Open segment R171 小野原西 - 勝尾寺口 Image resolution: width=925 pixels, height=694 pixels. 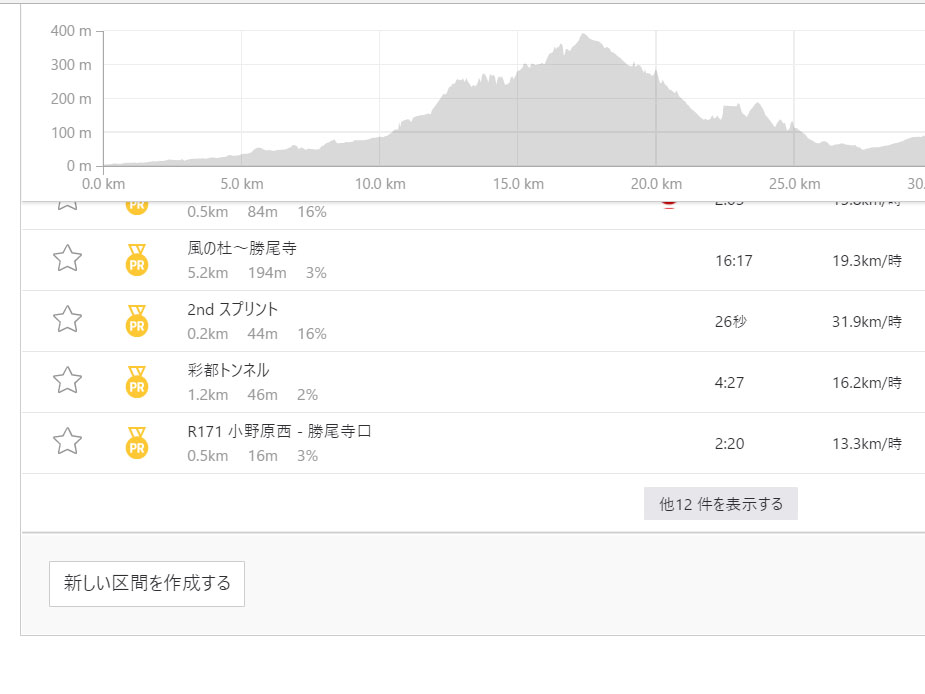point(279,431)
